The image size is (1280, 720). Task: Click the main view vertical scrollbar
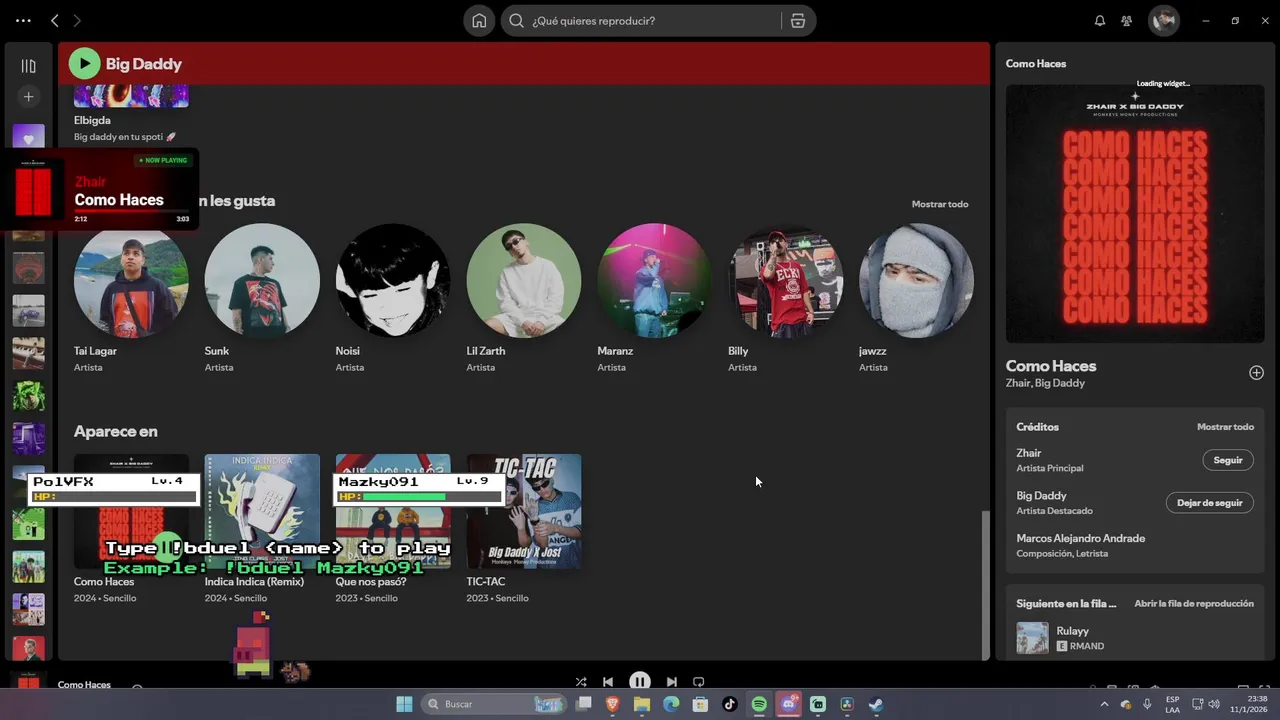click(x=986, y=585)
